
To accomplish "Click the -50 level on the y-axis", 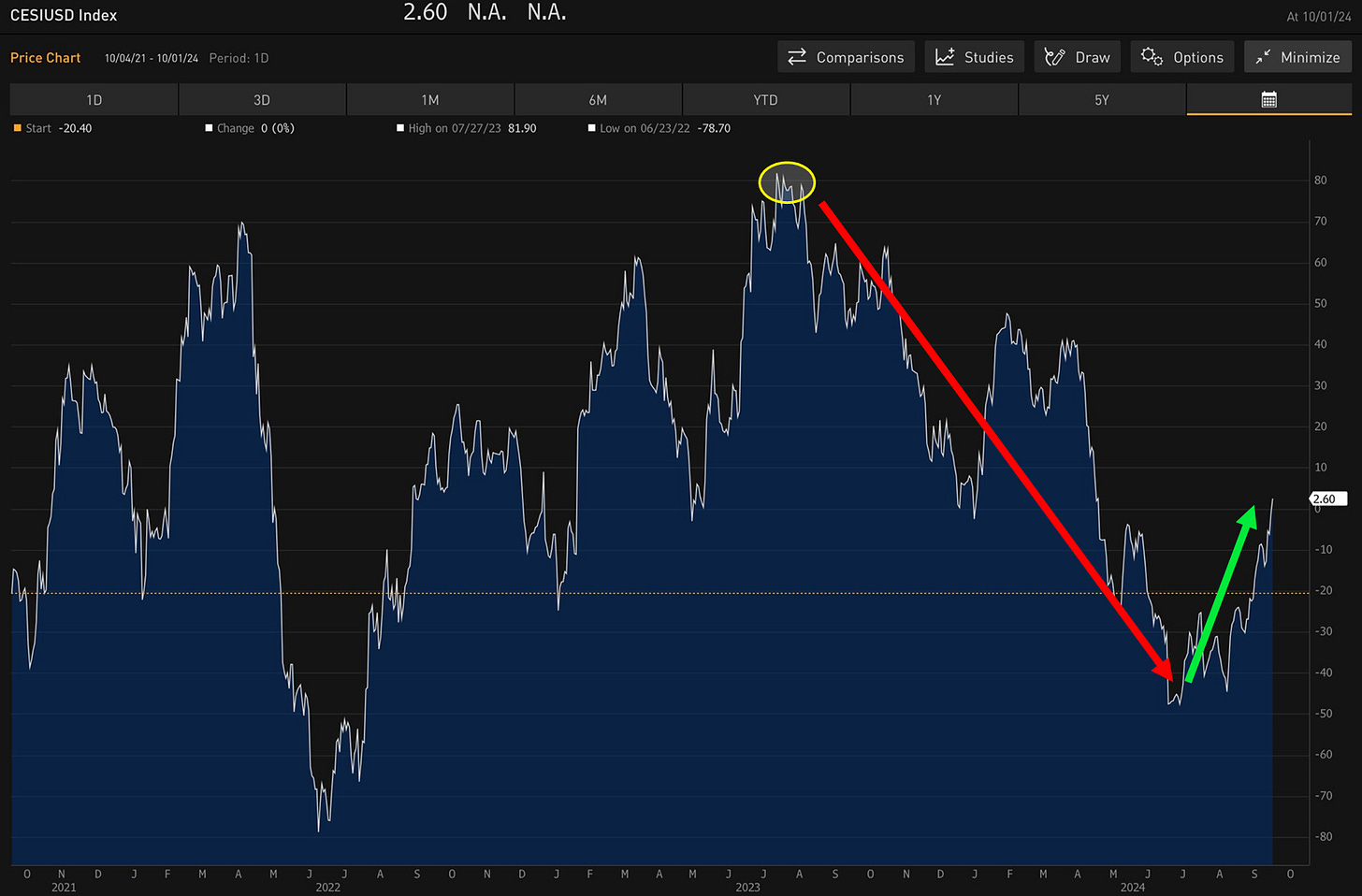I will click(1324, 714).
